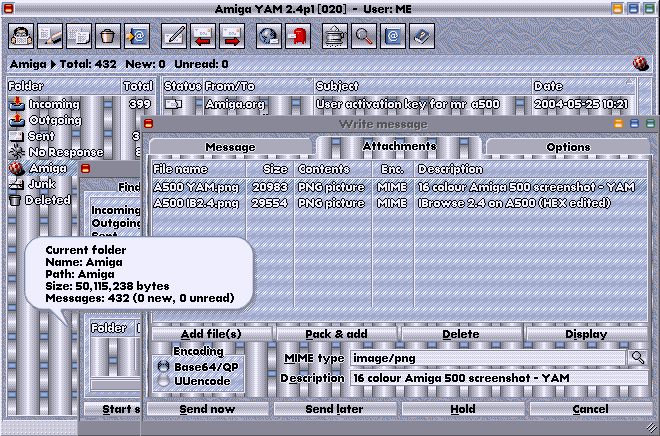Screen dimensions: 660x436
Task: Click the Edit message toolbar icon
Action: point(50,36)
